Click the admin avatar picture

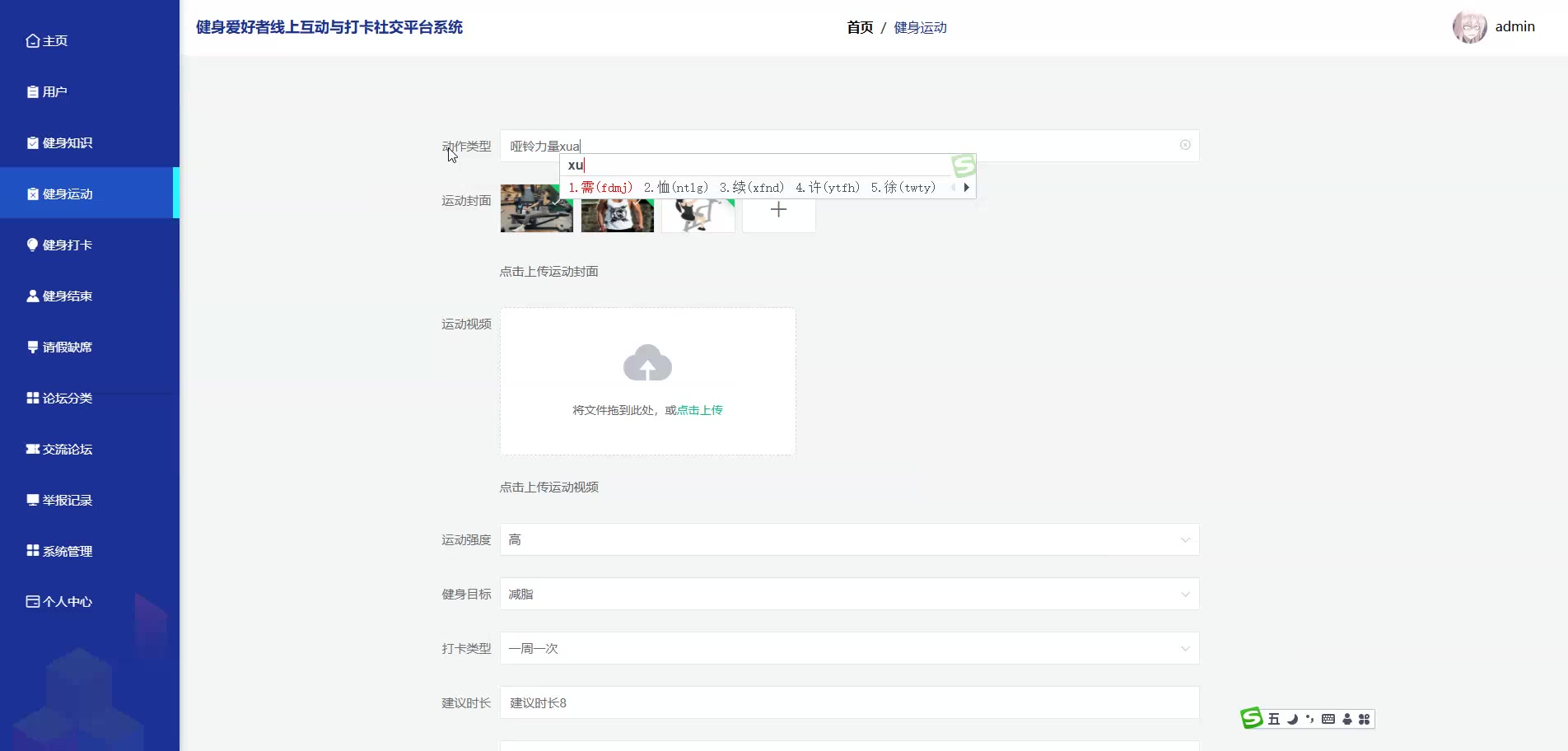tap(1470, 27)
